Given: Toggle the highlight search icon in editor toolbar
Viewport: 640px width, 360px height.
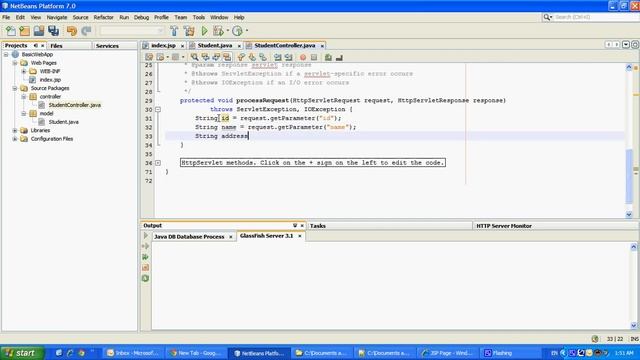Looking at the screenshot, I should coord(227,58).
